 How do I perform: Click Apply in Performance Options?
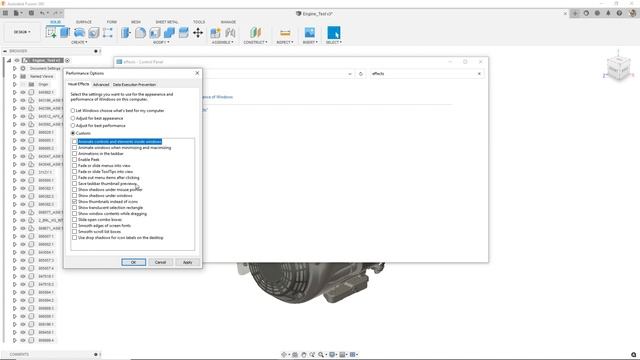[x=187, y=262]
